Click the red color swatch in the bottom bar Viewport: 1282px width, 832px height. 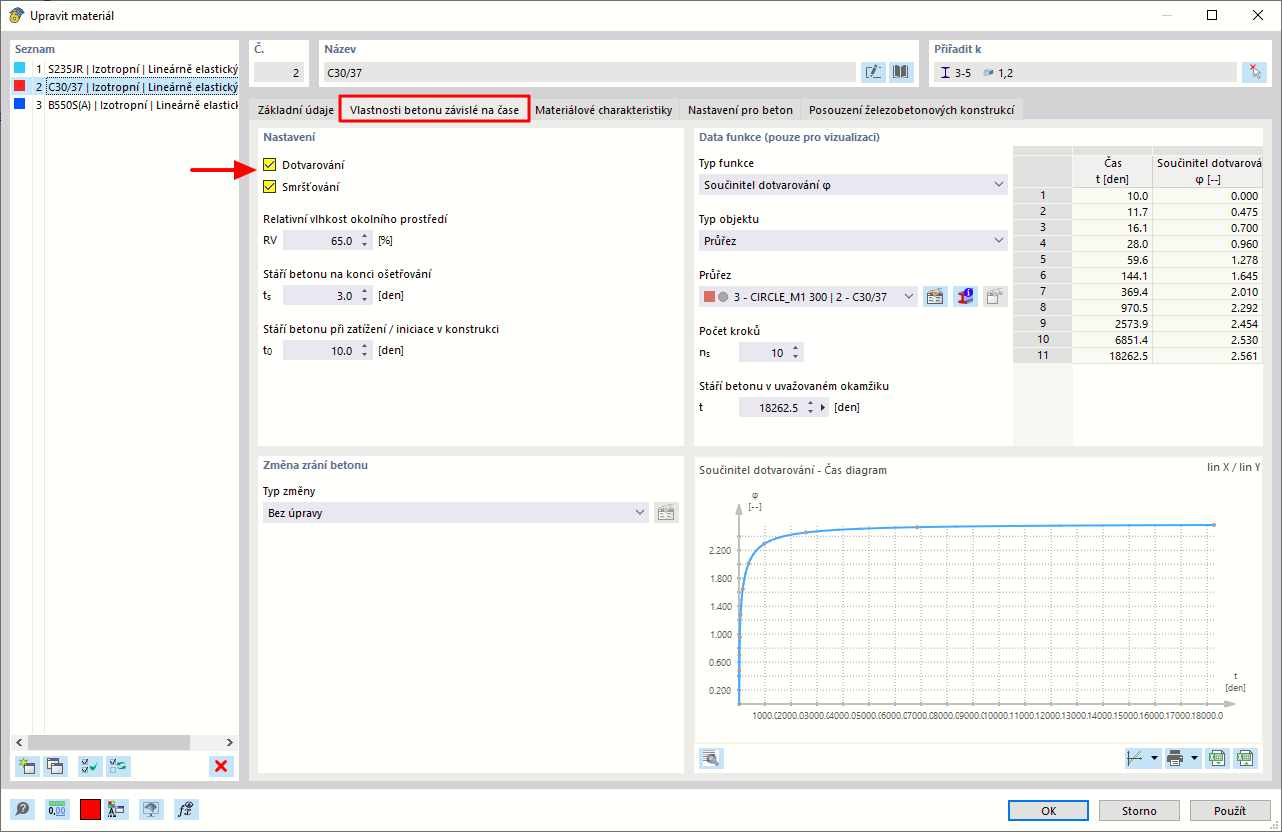tap(90, 810)
